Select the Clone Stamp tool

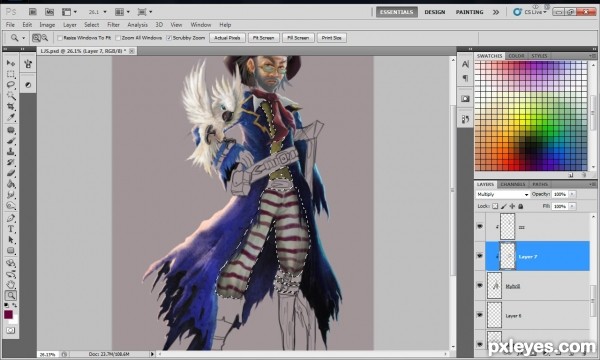pos(11,152)
